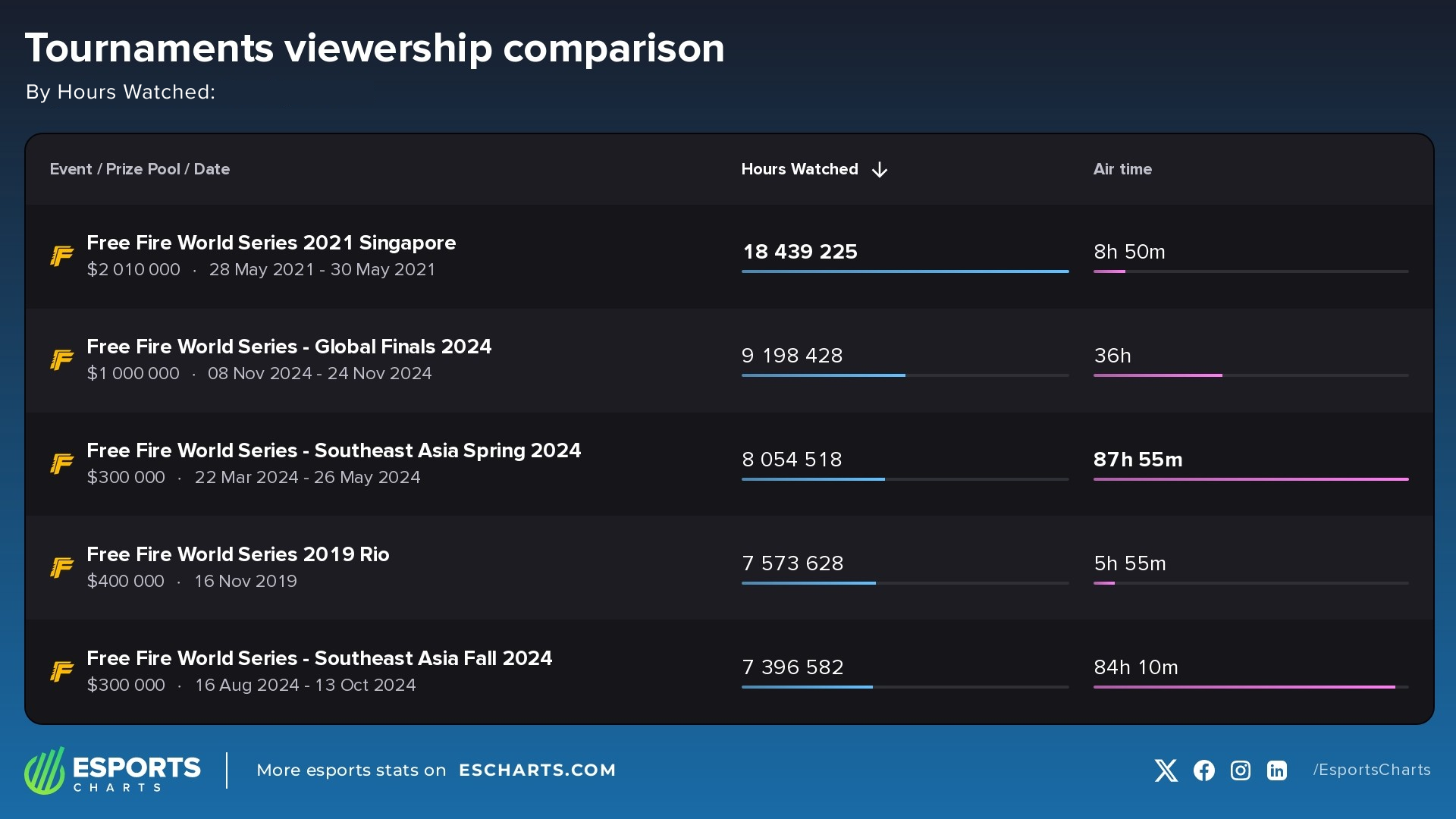Click the Free Fire icon beside World Series 2019 Rio
This screenshot has width=1456, height=819.
(x=61, y=567)
